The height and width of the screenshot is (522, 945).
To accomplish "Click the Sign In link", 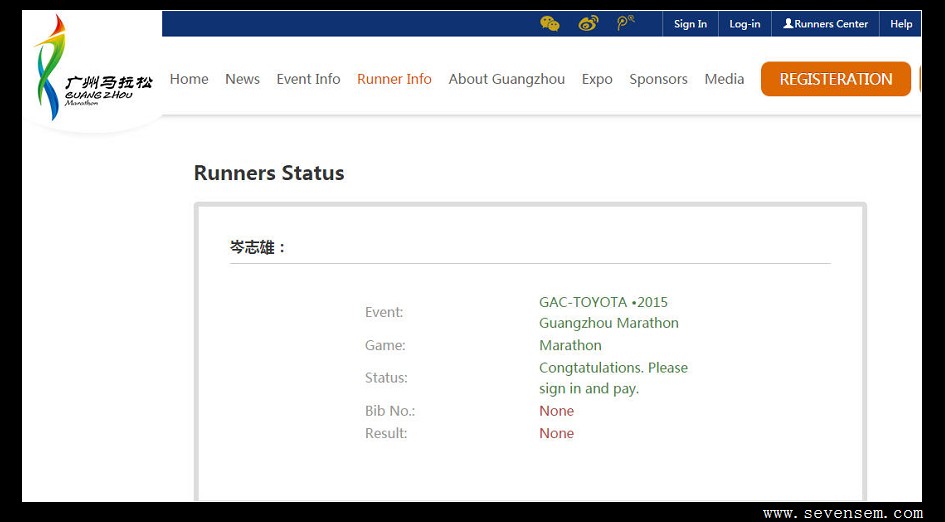I will pyautogui.click(x=690, y=24).
